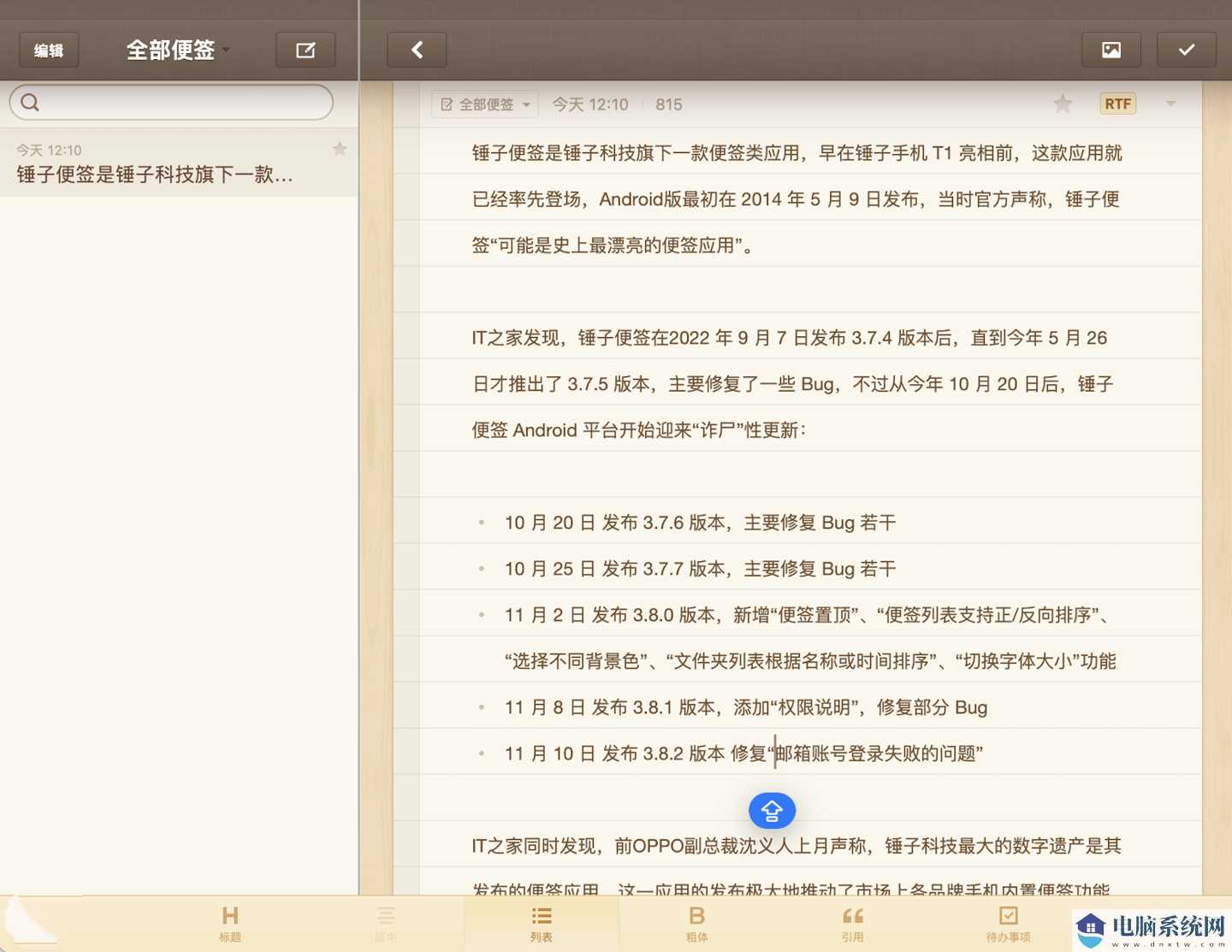Insert 待办事项 to-do checkbox

pos(1008,924)
